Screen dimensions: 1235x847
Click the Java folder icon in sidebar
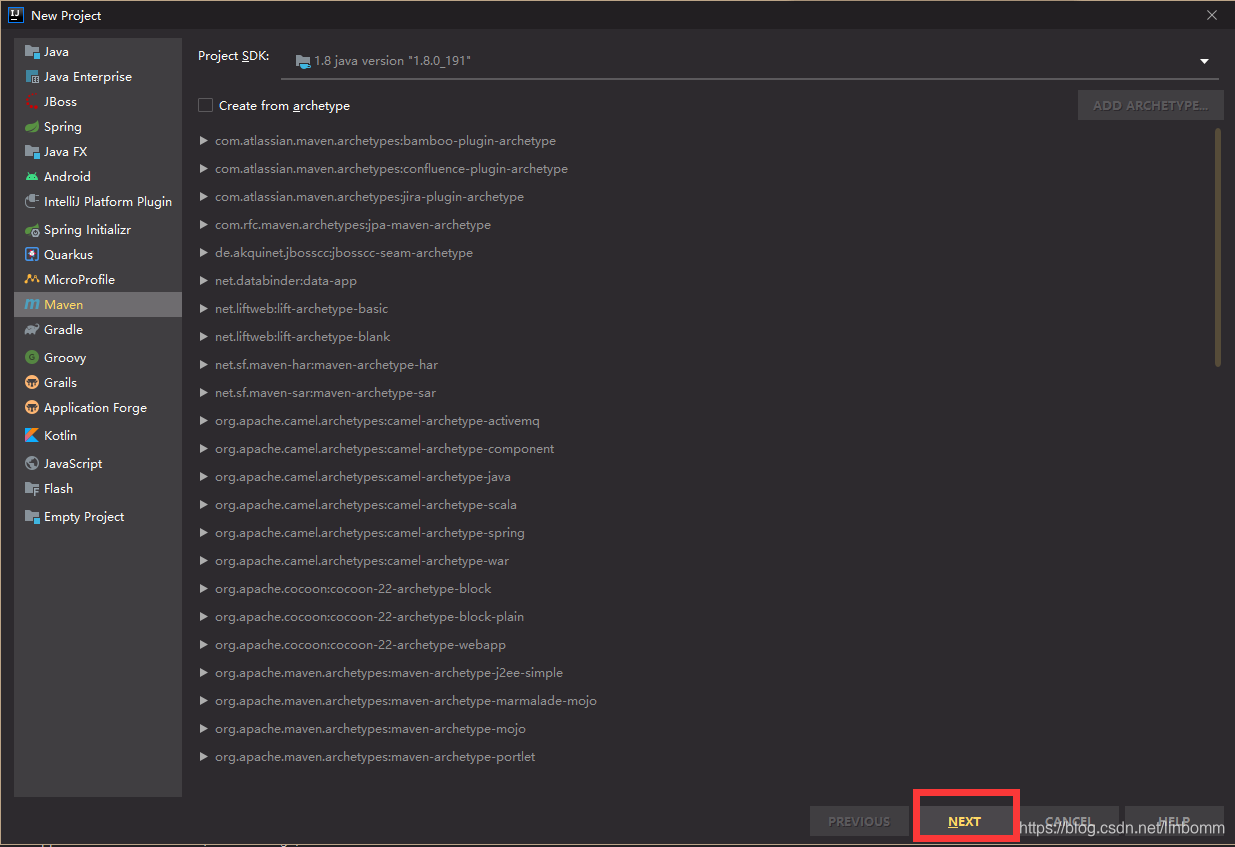32,51
